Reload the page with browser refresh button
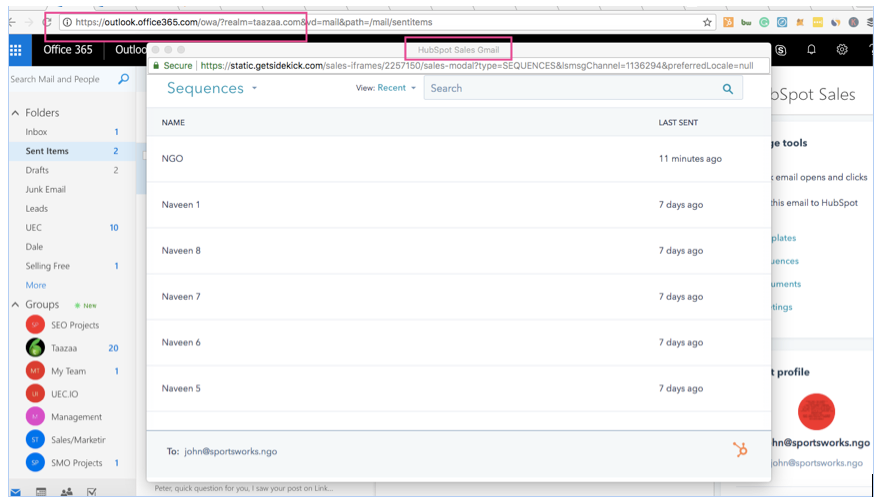This screenshot has height=504, width=874. click(x=48, y=22)
